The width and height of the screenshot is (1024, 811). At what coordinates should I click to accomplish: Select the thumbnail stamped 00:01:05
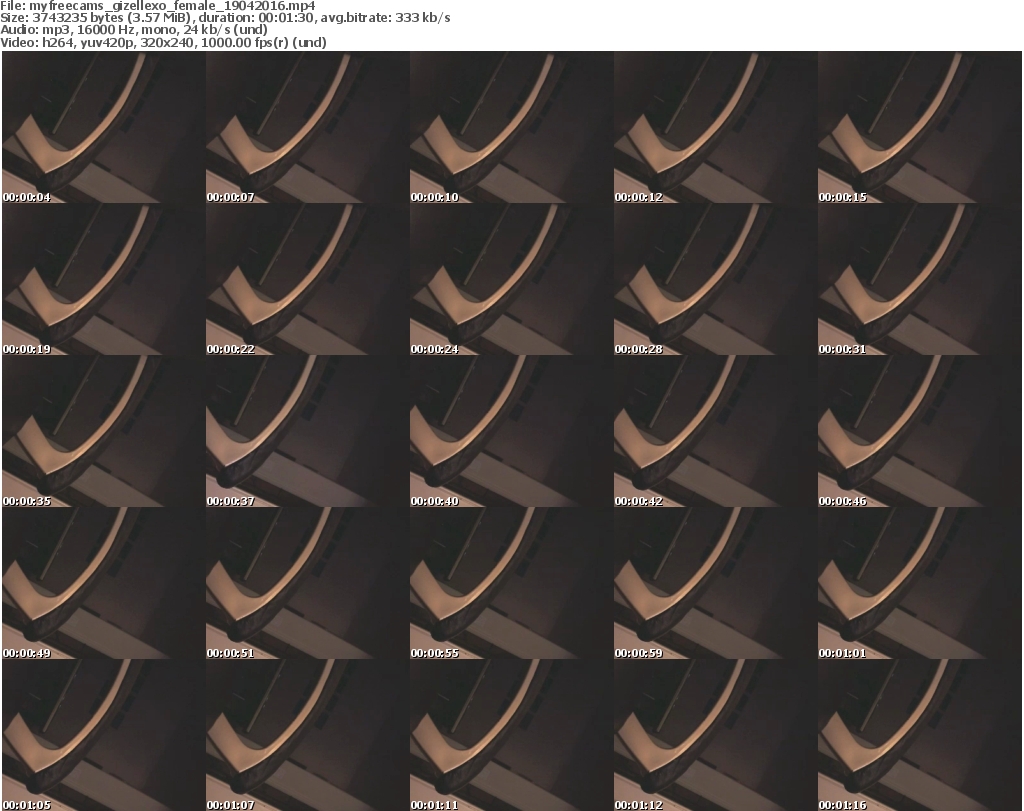point(104,735)
